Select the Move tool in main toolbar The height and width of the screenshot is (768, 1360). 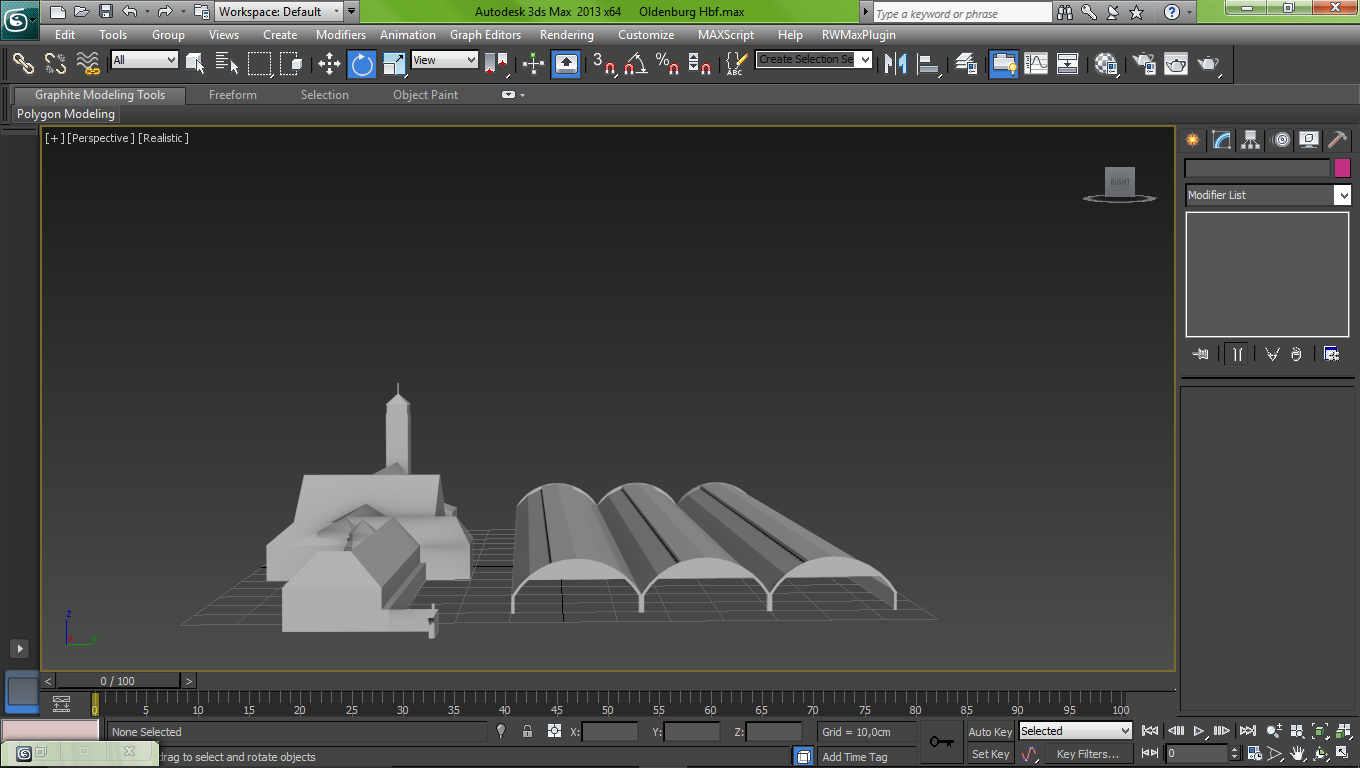point(329,64)
